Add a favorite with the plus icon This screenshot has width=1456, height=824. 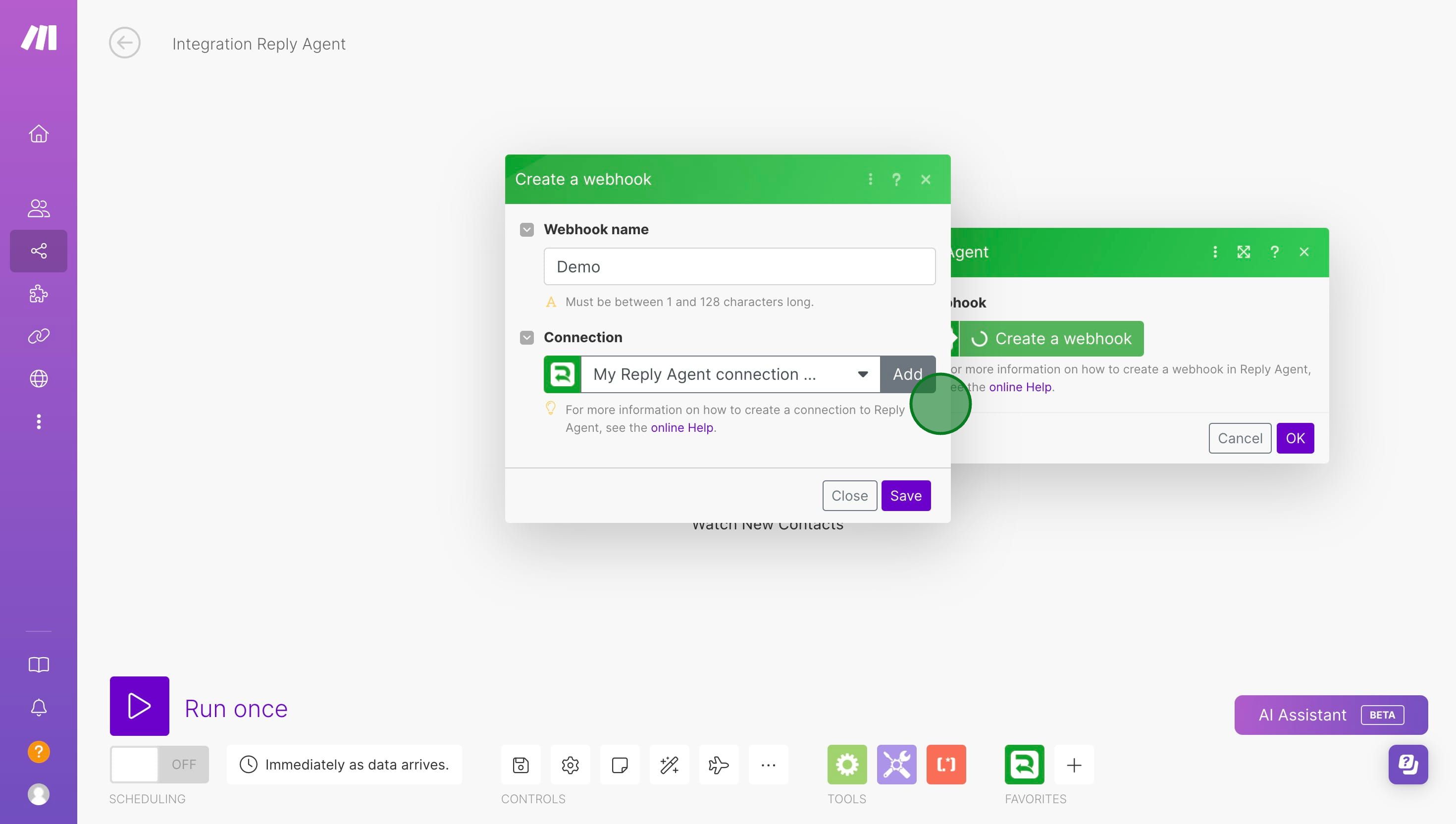(1074, 765)
